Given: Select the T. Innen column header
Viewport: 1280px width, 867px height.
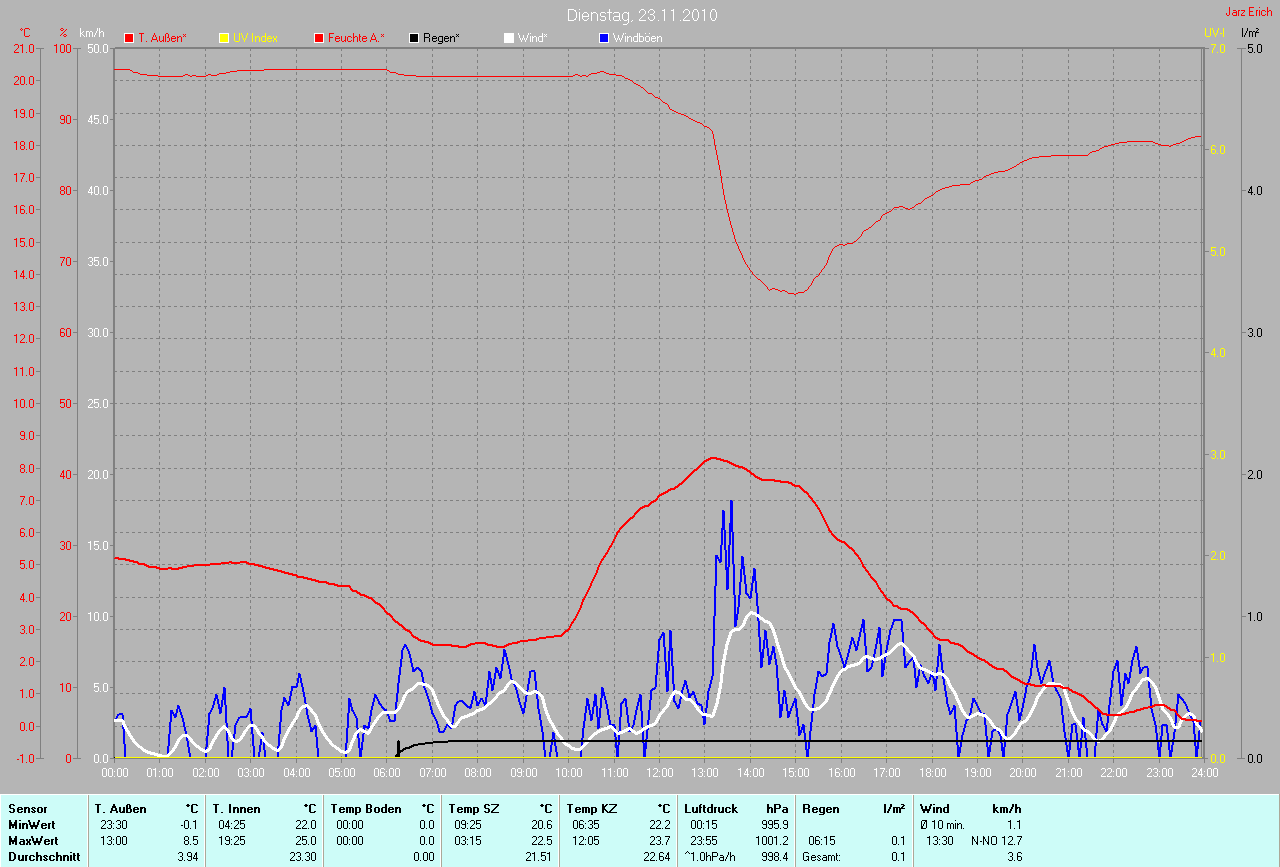Looking at the screenshot, I should coord(235,808).
